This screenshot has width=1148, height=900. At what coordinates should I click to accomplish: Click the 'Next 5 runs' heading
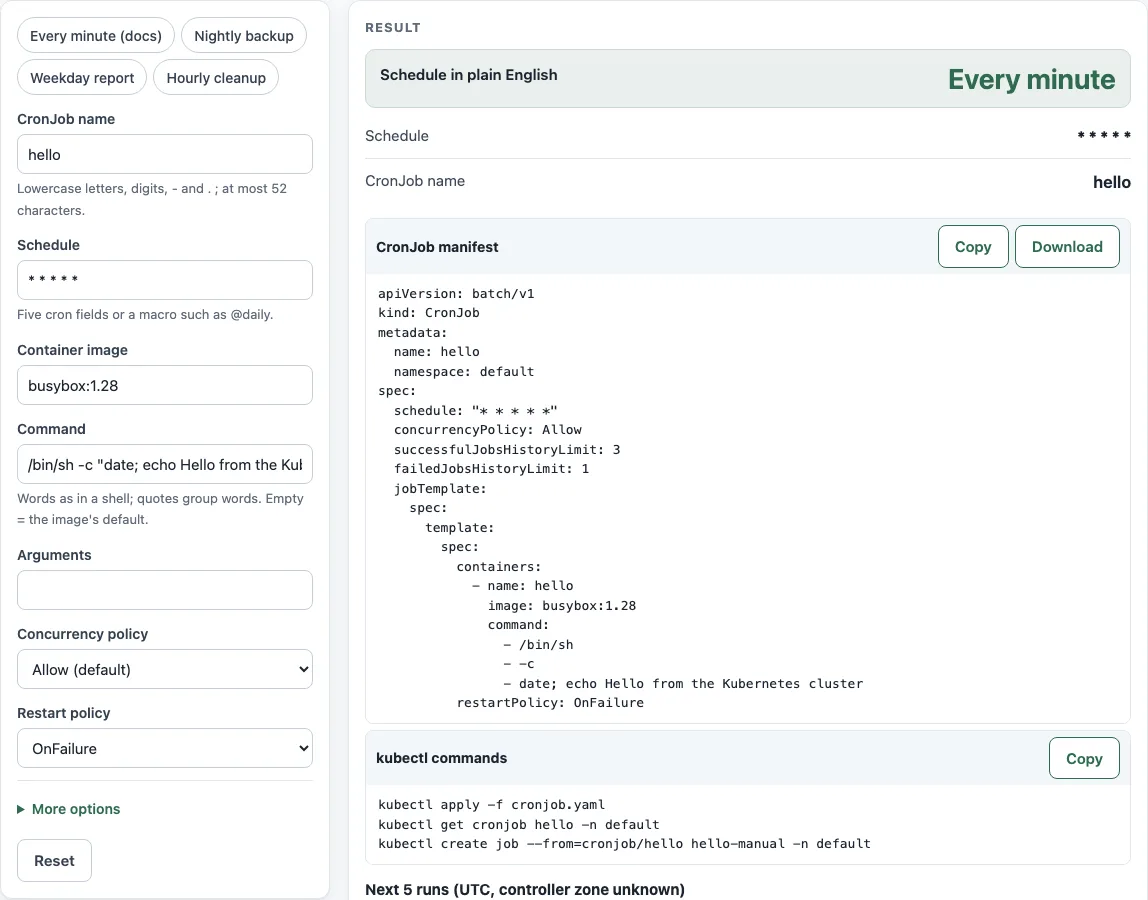point(525,890)
